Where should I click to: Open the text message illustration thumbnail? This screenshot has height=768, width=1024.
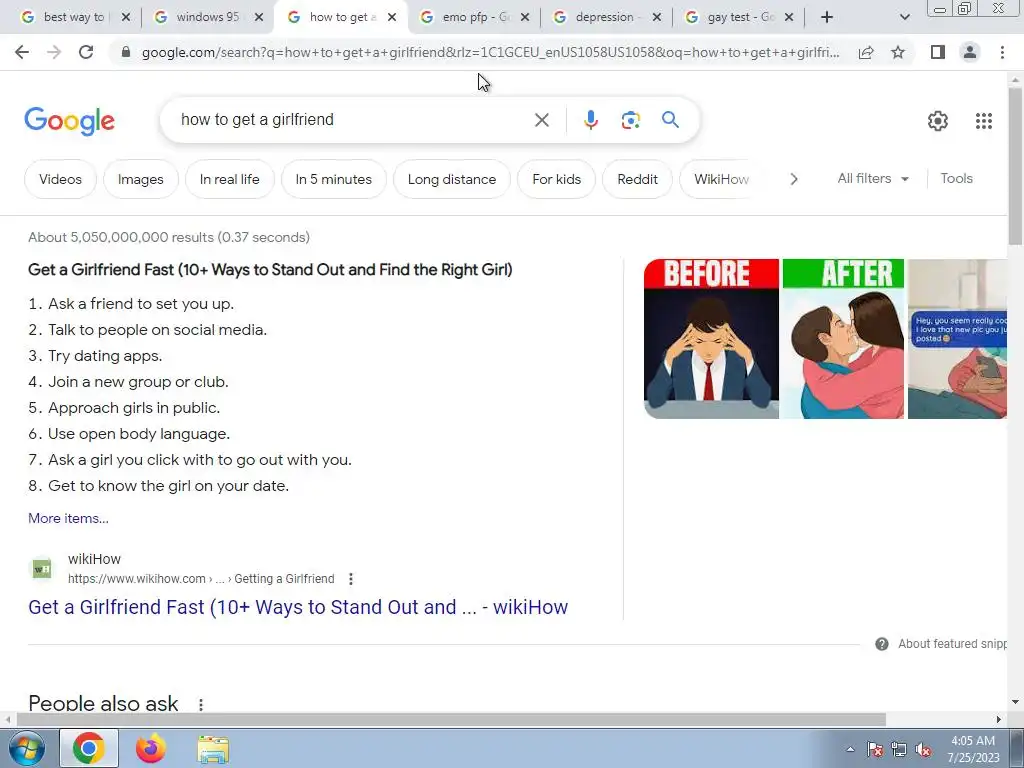(x=957, y=339)
